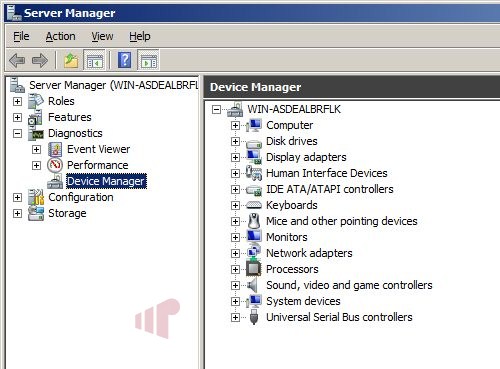The width and height of the screenshot is (500, 369).
Task: Click the Performance gauge icon
Action: point(55,165)
